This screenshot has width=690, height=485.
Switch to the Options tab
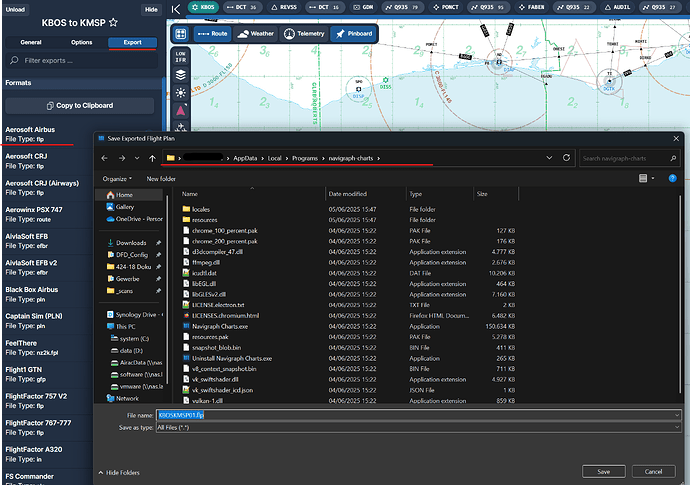(81, 43)
